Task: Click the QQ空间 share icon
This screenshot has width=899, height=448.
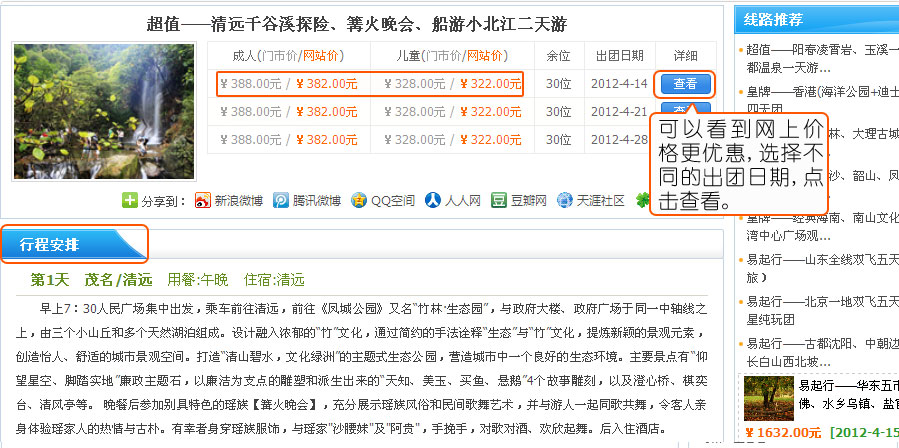Action: (x=359, y=201)
